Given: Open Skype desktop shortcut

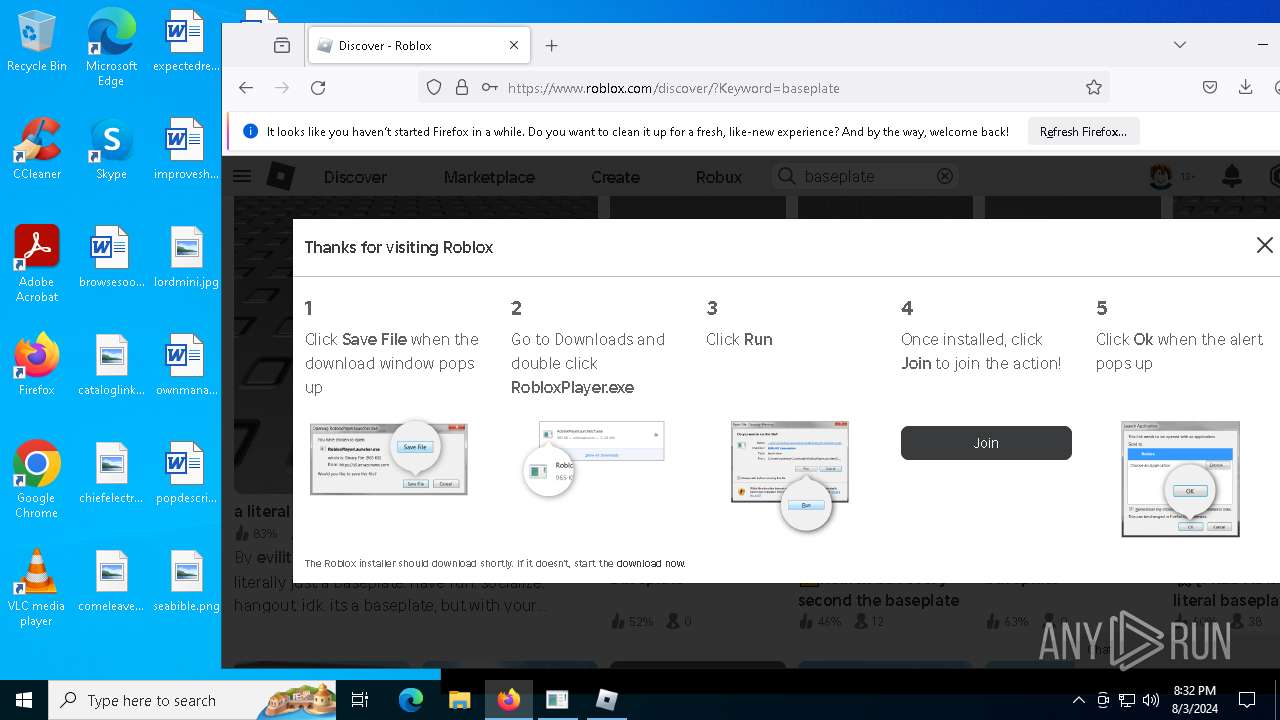Looking at the screenshot, I should 111,148.
